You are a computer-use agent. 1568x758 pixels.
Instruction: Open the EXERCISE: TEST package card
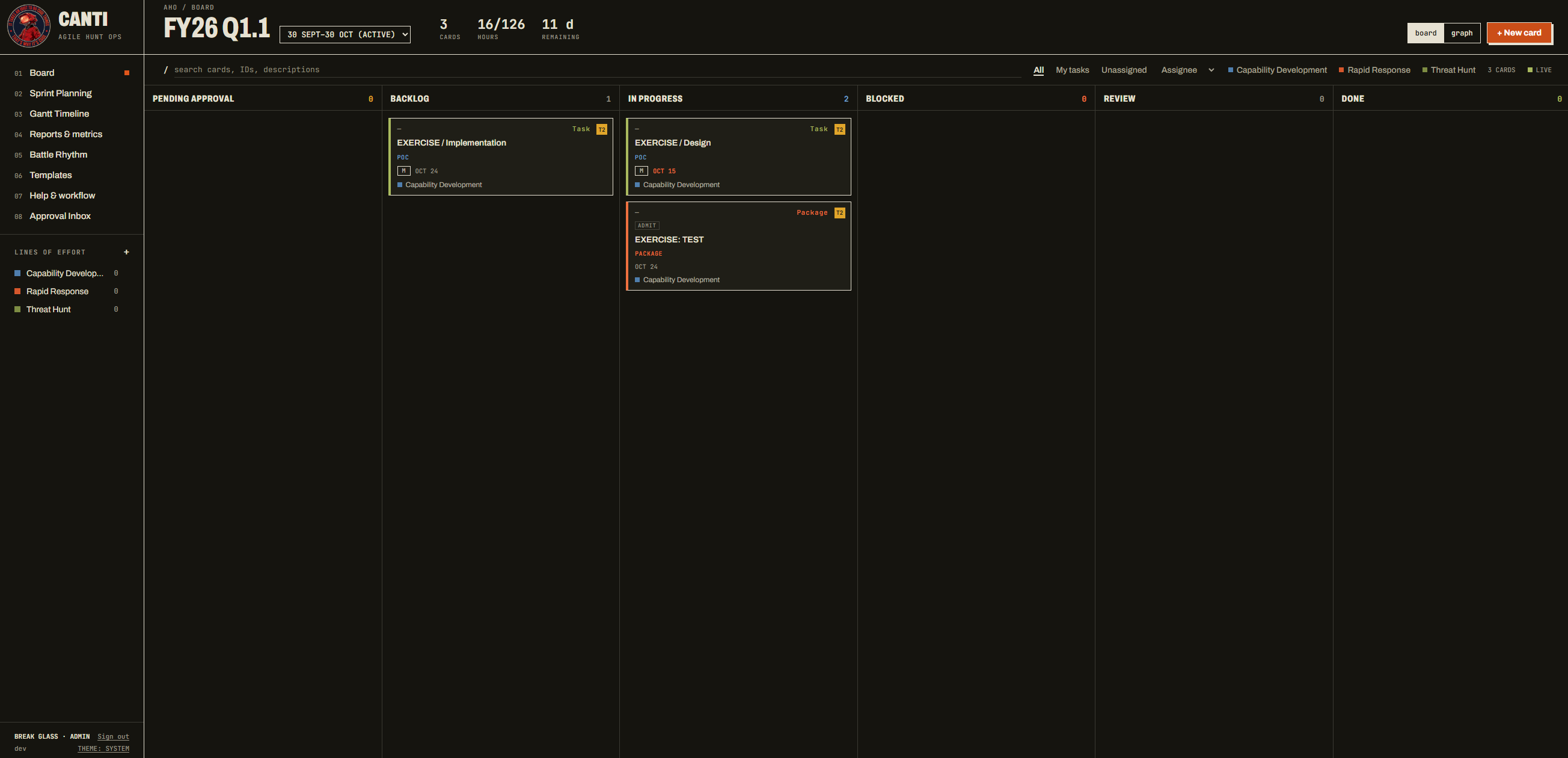(738, 246)
